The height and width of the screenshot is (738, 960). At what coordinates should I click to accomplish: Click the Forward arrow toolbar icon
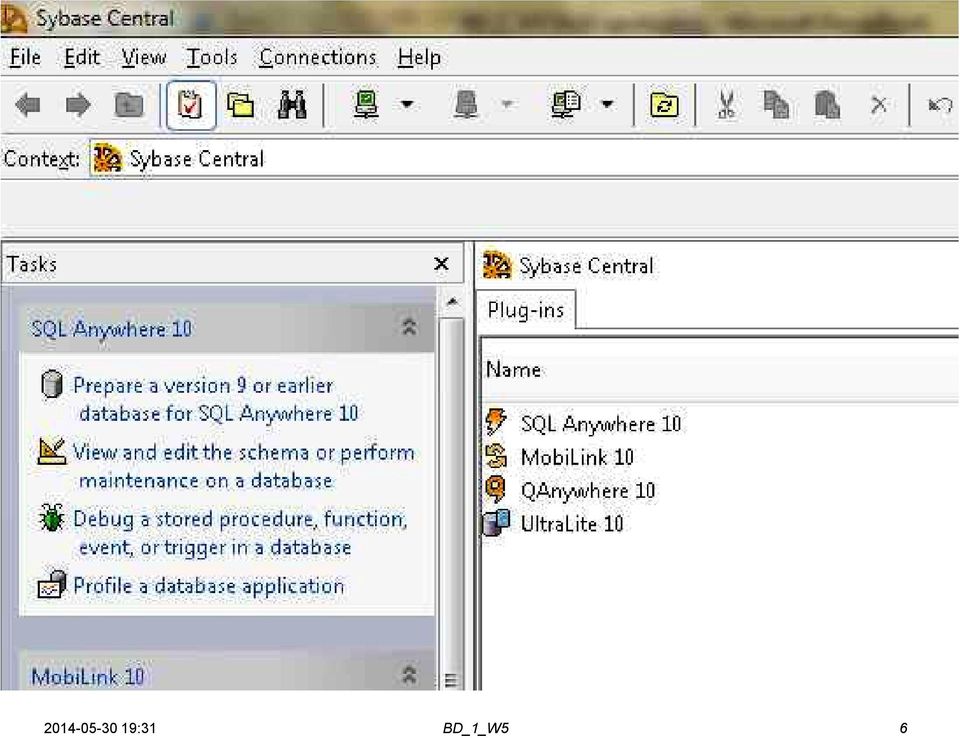[78, 105]
